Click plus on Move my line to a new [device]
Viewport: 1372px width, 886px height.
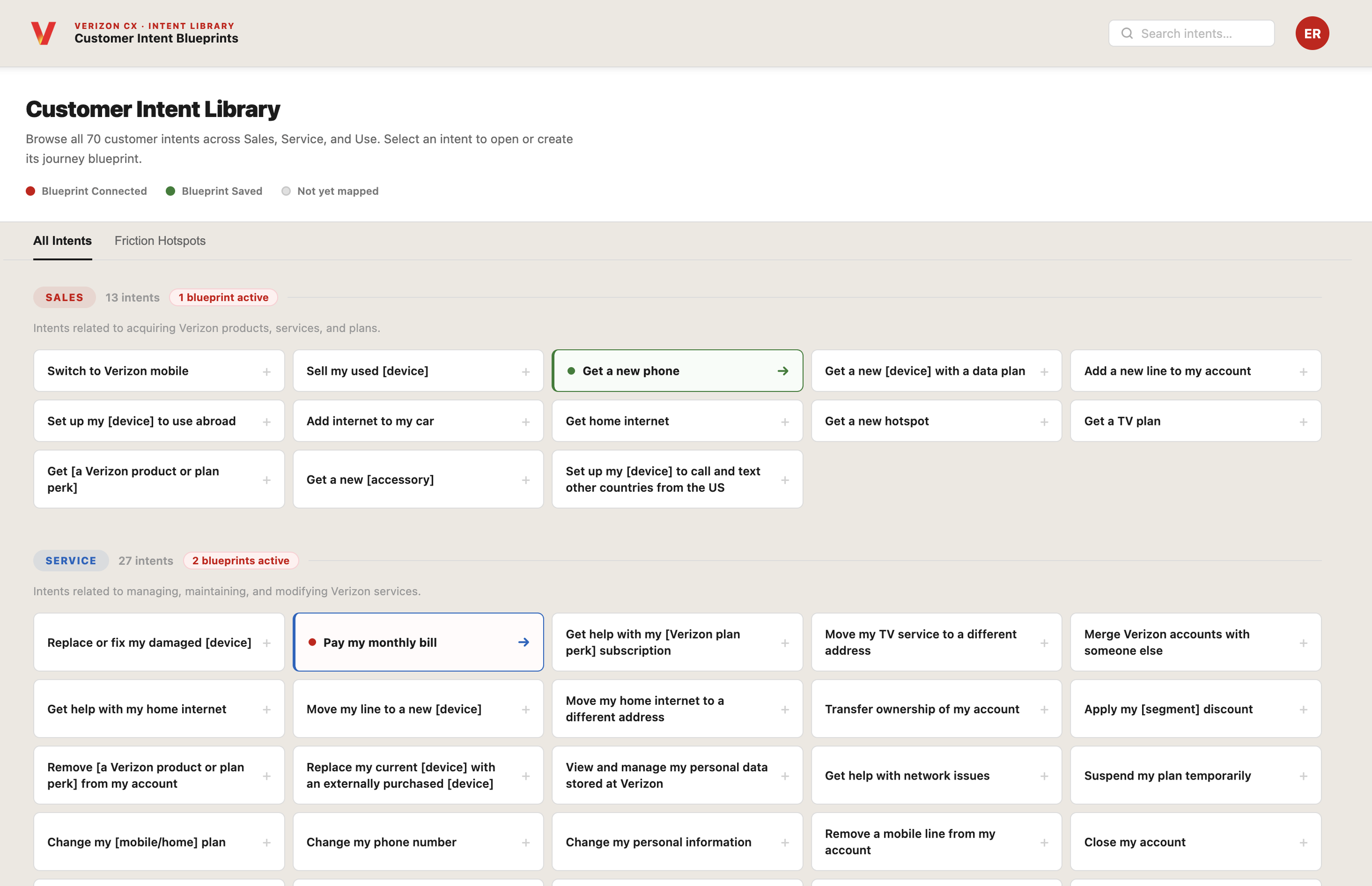526,709
